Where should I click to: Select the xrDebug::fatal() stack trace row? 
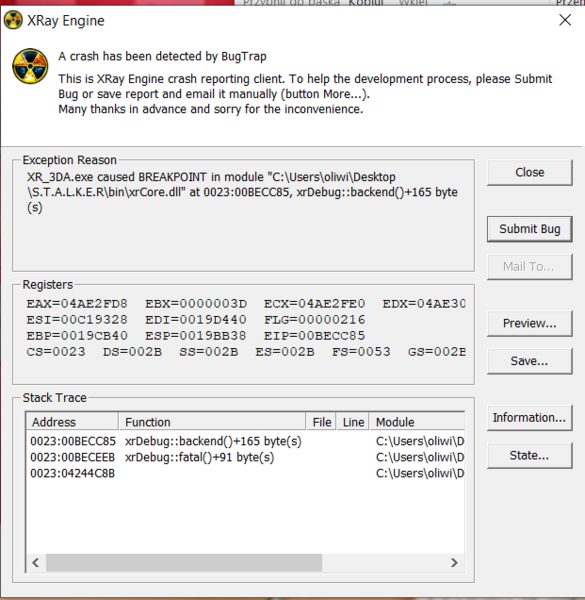(246, 457)
